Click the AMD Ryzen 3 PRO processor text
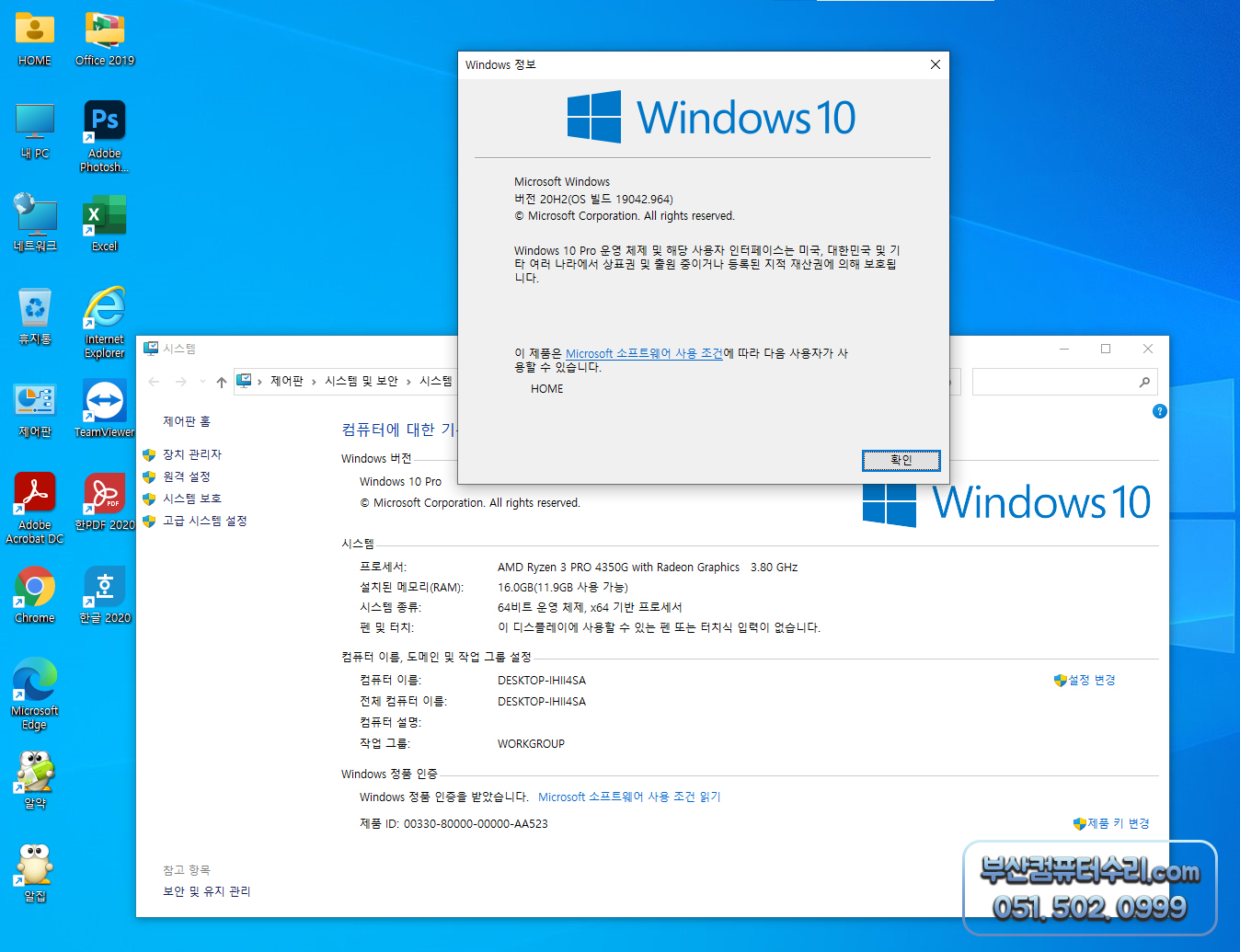Image resolution: width=1240 pixels, height=952 pixels. pyautogui.click(x=648, y=568)
